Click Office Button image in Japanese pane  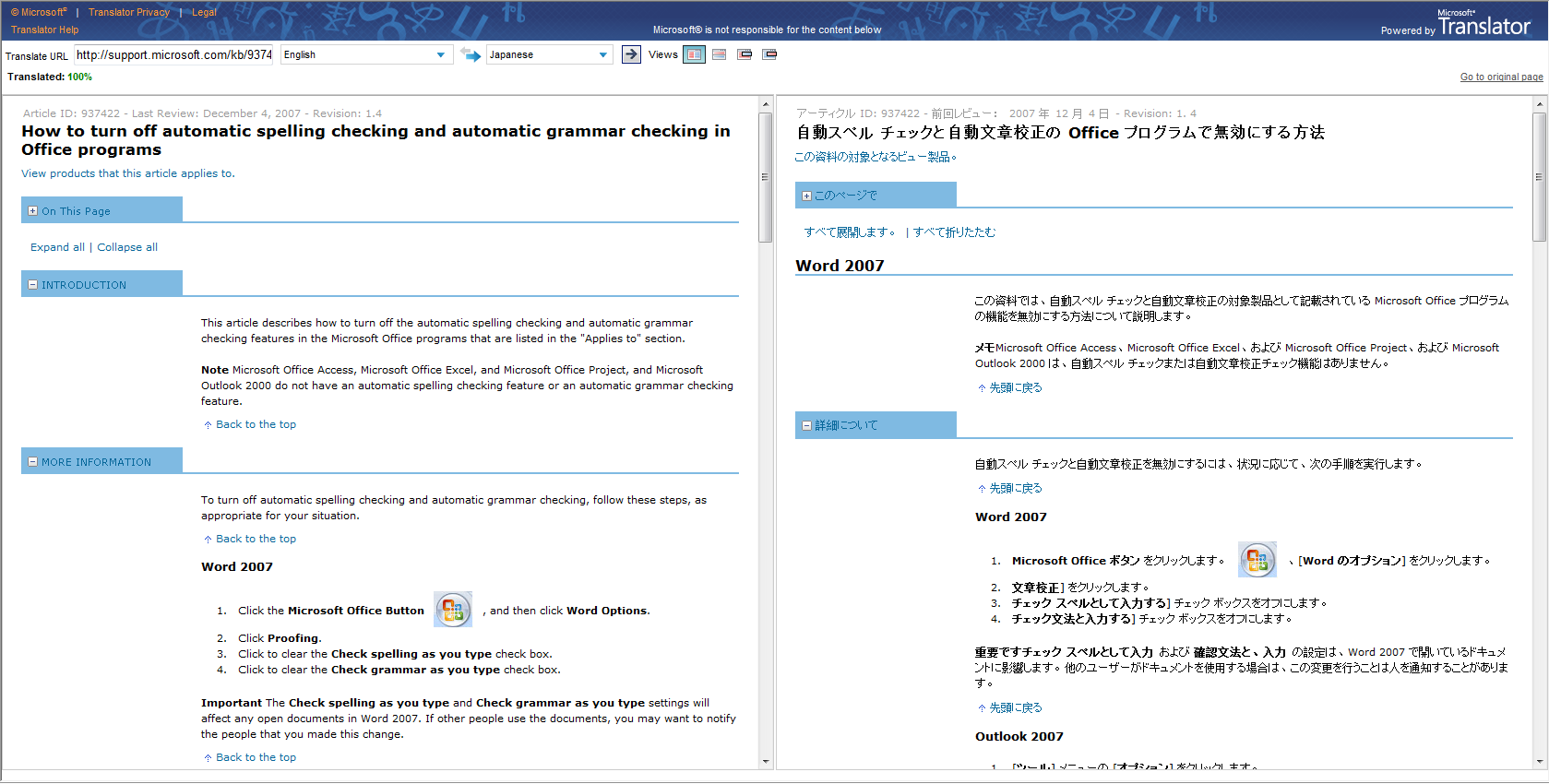click(x=1257, y=560)
